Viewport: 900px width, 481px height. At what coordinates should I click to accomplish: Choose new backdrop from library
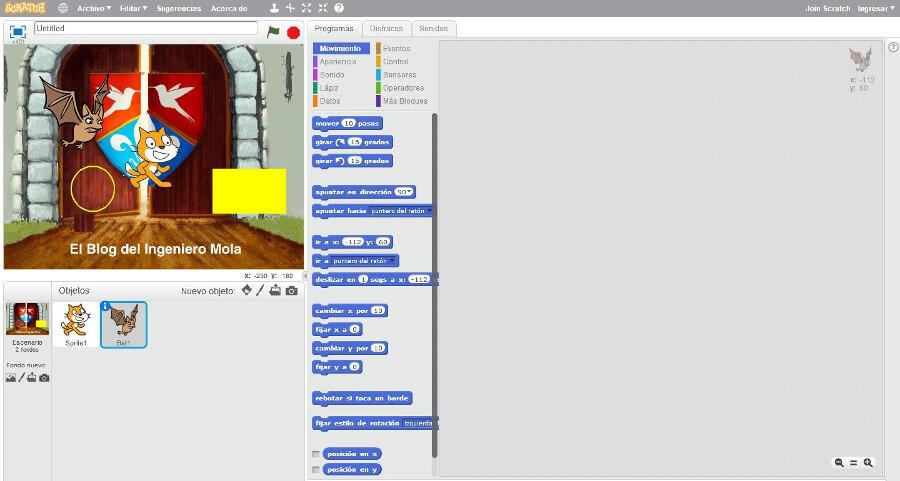point(10,378)
